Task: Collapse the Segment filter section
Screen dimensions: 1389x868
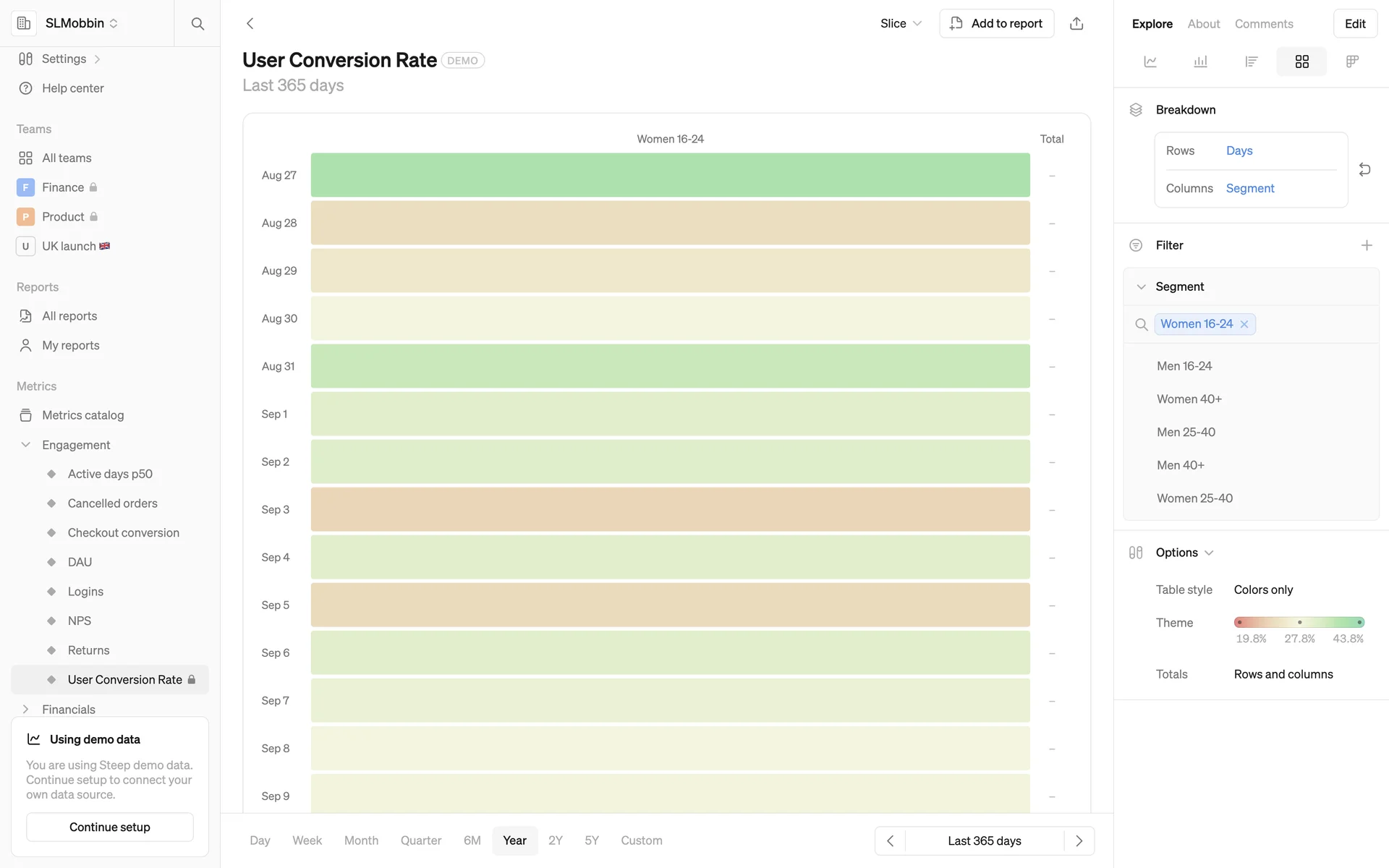Action: [x=1142, y=286]
